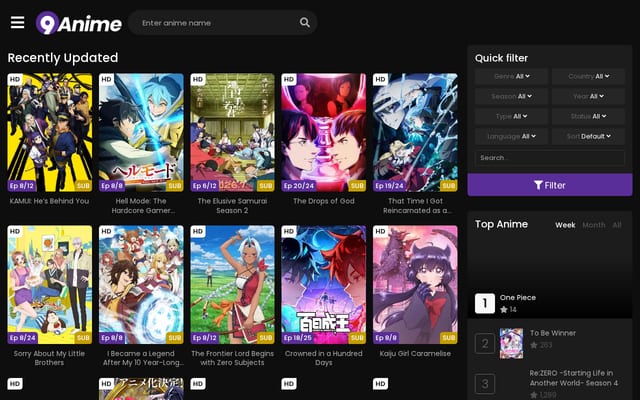
Task: Open the Status filter dropdown
Action: tap(588, 116)
